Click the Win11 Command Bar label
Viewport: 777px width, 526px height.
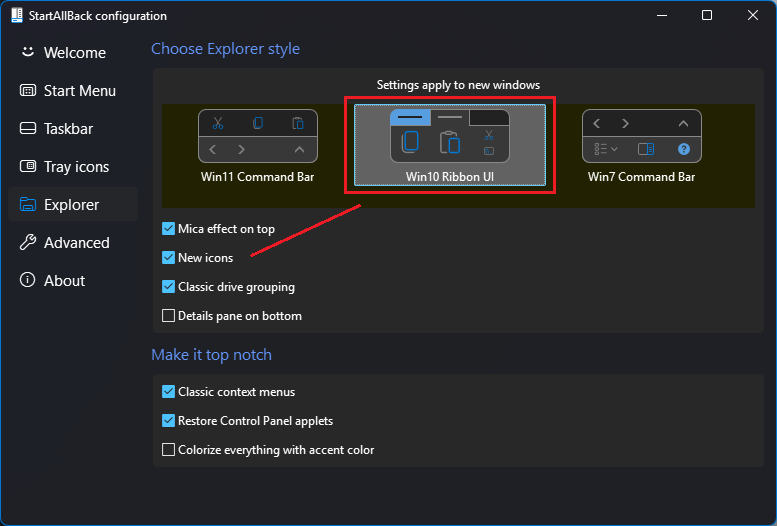tap(258, 177)
